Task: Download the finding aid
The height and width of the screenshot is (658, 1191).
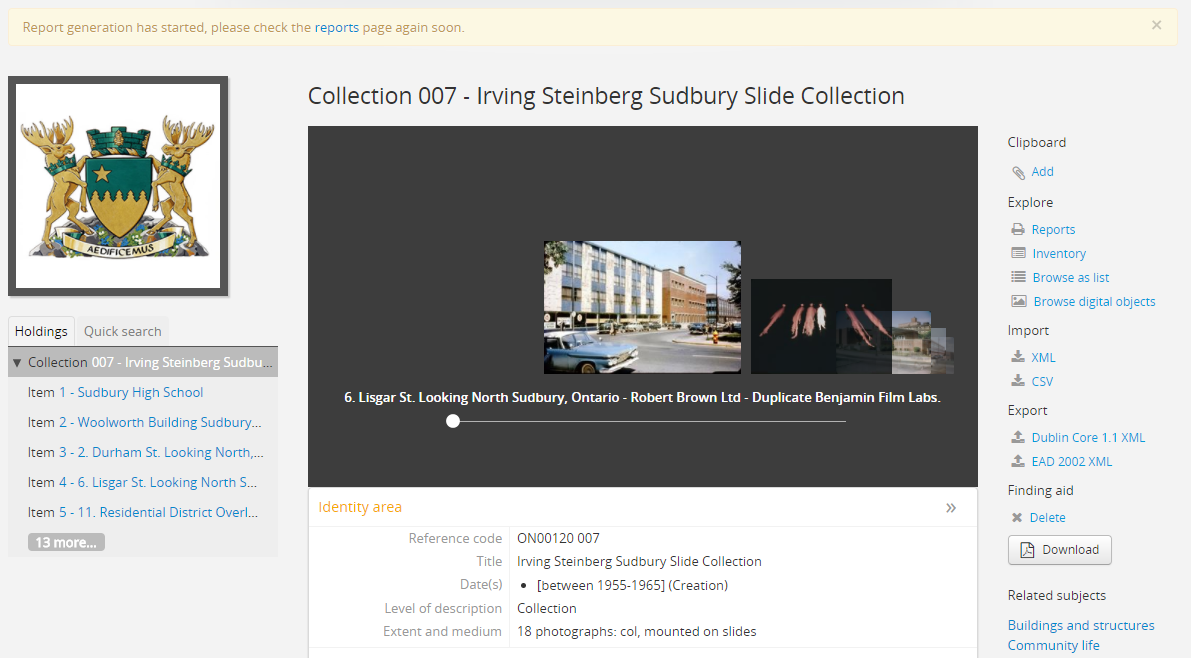Action: [x=1059, y=550]
